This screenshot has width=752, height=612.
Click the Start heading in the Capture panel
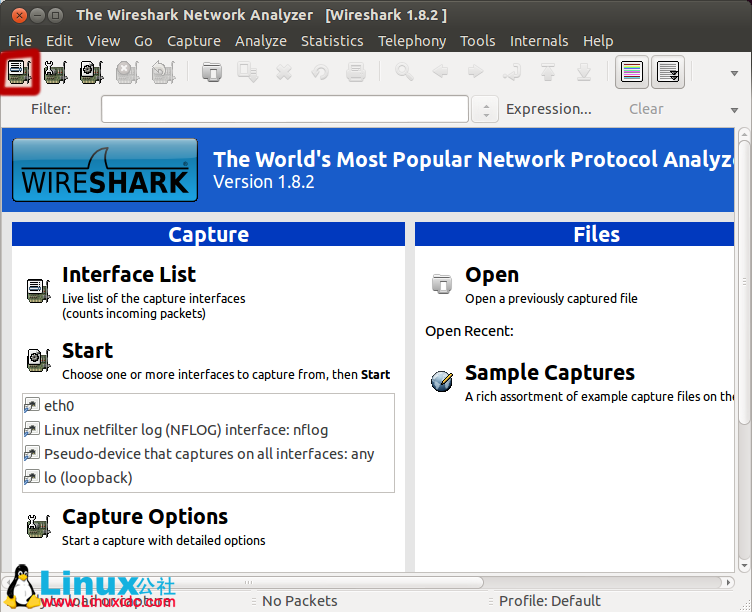(x=87, y=351)
